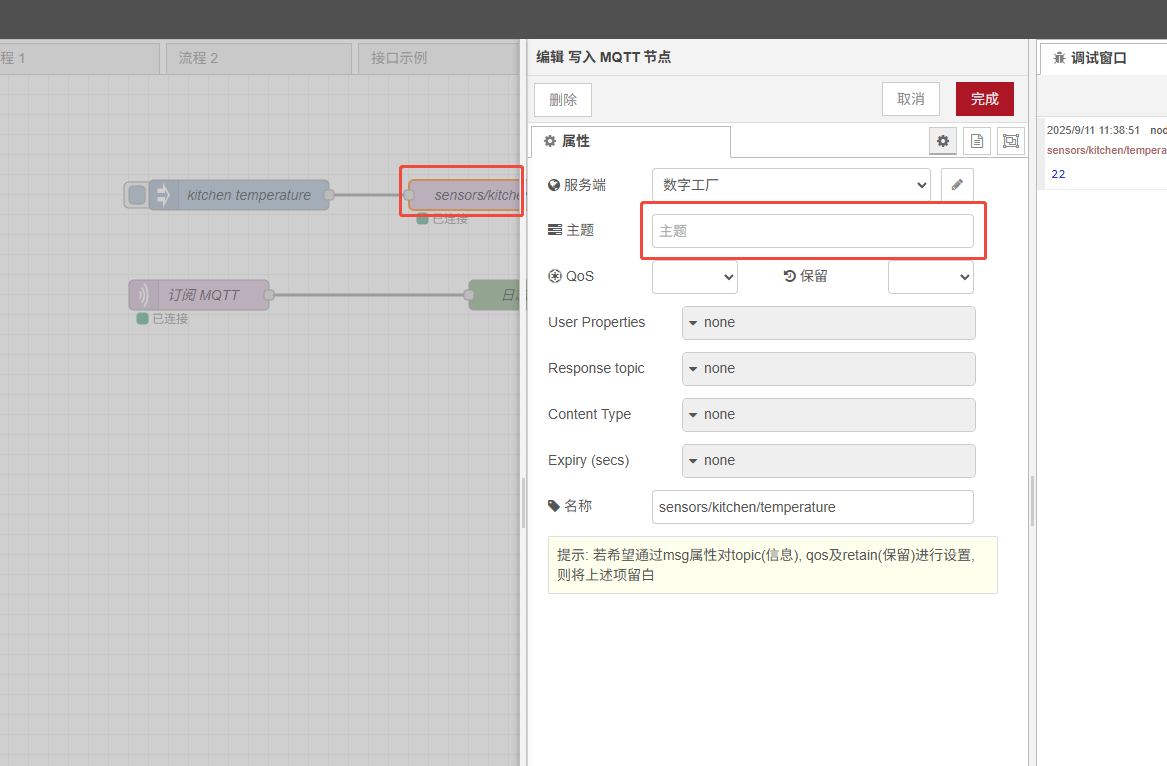Open the QoS dropdown
Viewport: 1167px width, 766px height.
(x=694, y=276)
